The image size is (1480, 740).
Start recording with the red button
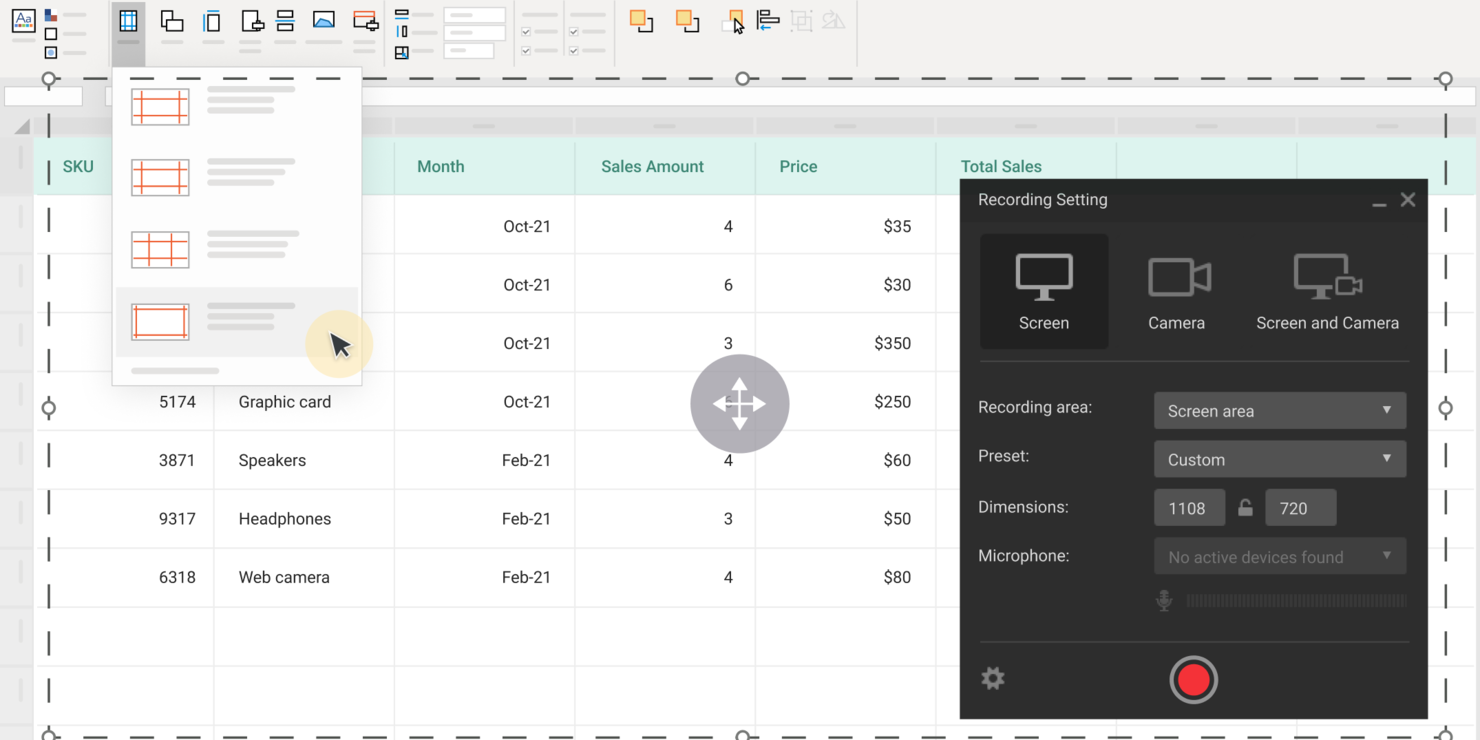(1194, 680)
